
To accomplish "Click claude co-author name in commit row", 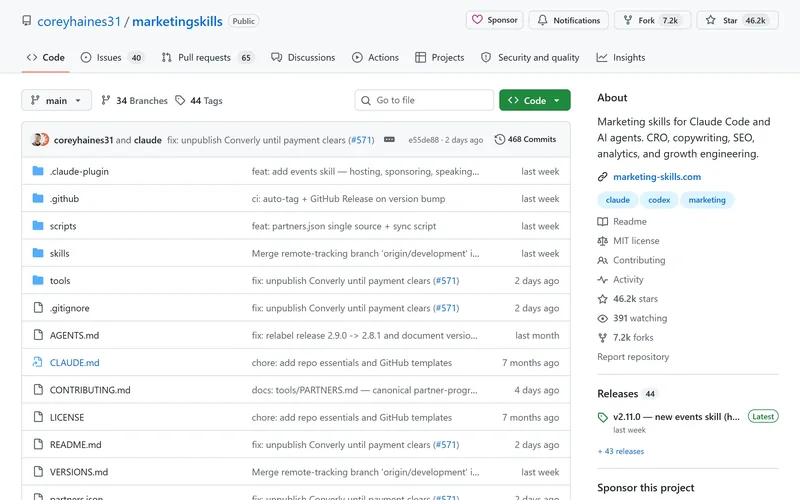I will tap(147, 140).
